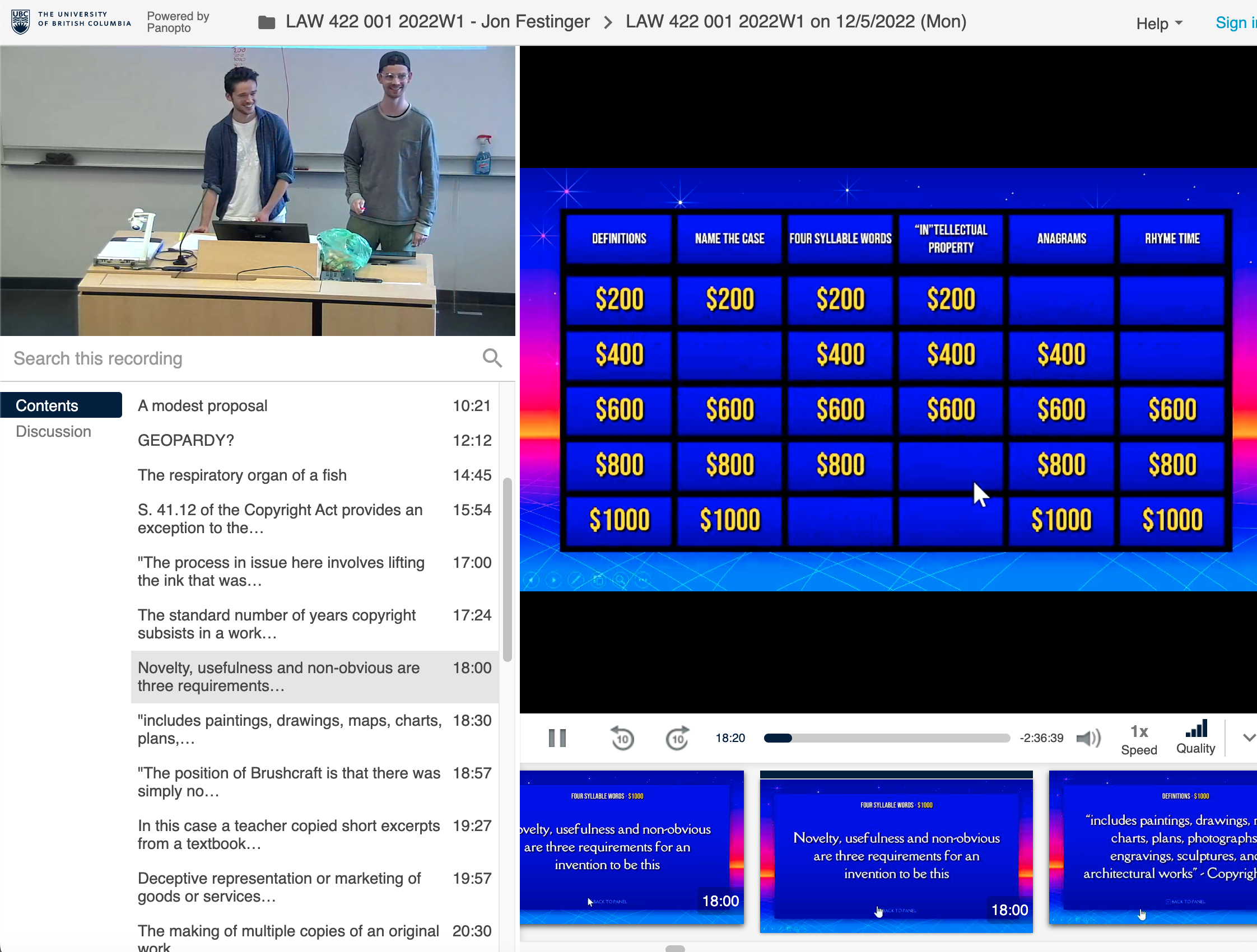The image size is (1257, 952).
Task: Switch to the Contents tab
Action: [62, 405]
